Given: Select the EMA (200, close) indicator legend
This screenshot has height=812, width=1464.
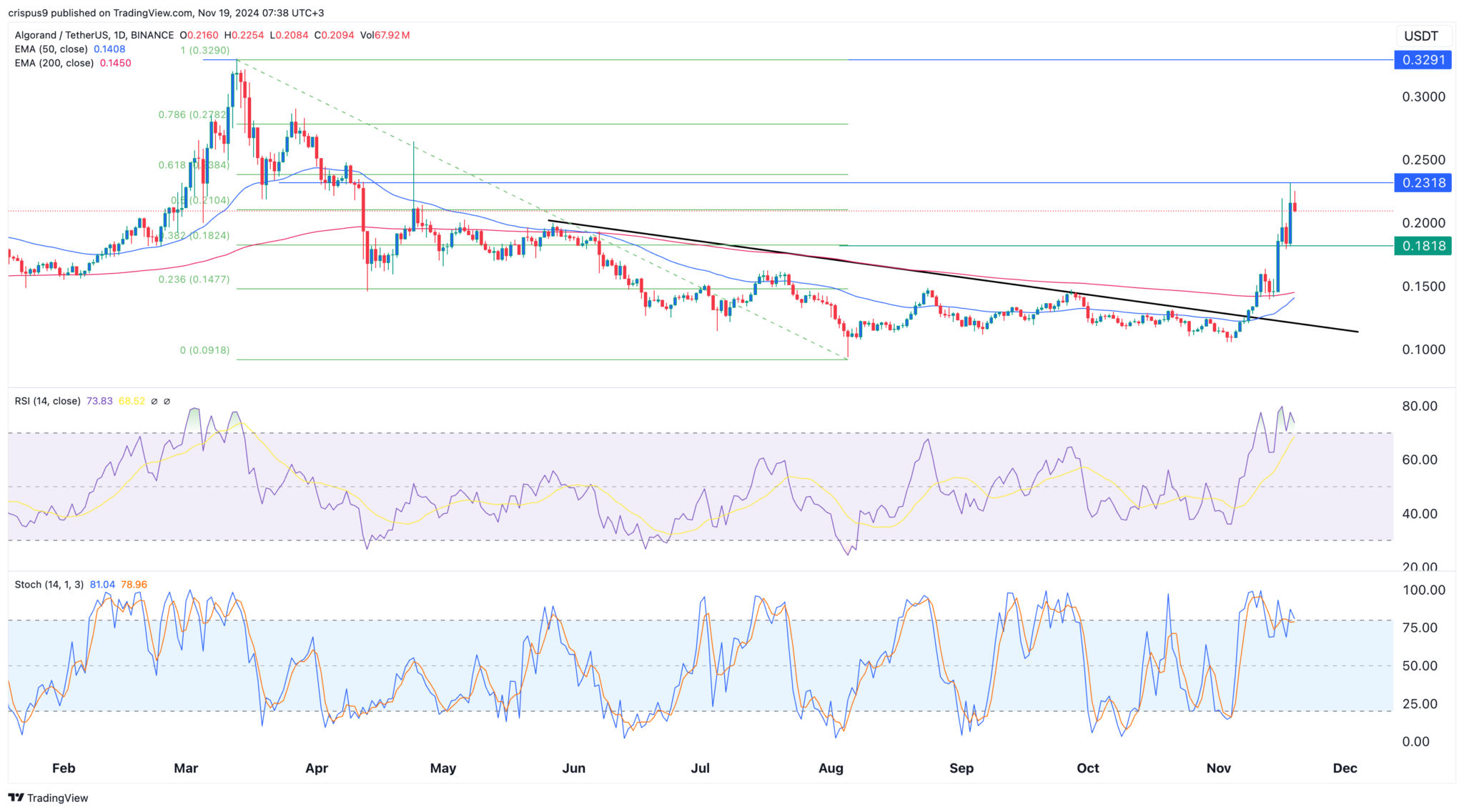Looking at the screenshot, I should tap(54, 63).
